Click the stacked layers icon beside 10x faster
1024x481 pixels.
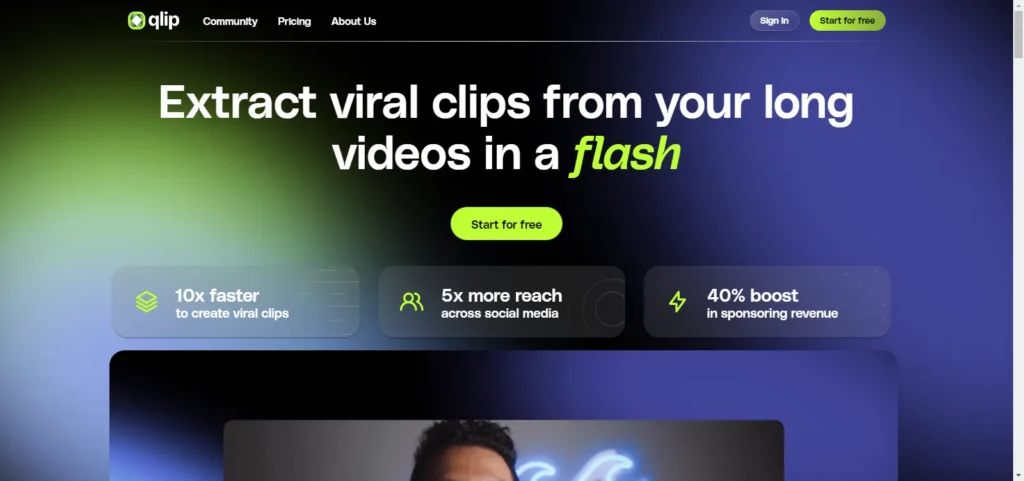146,302
